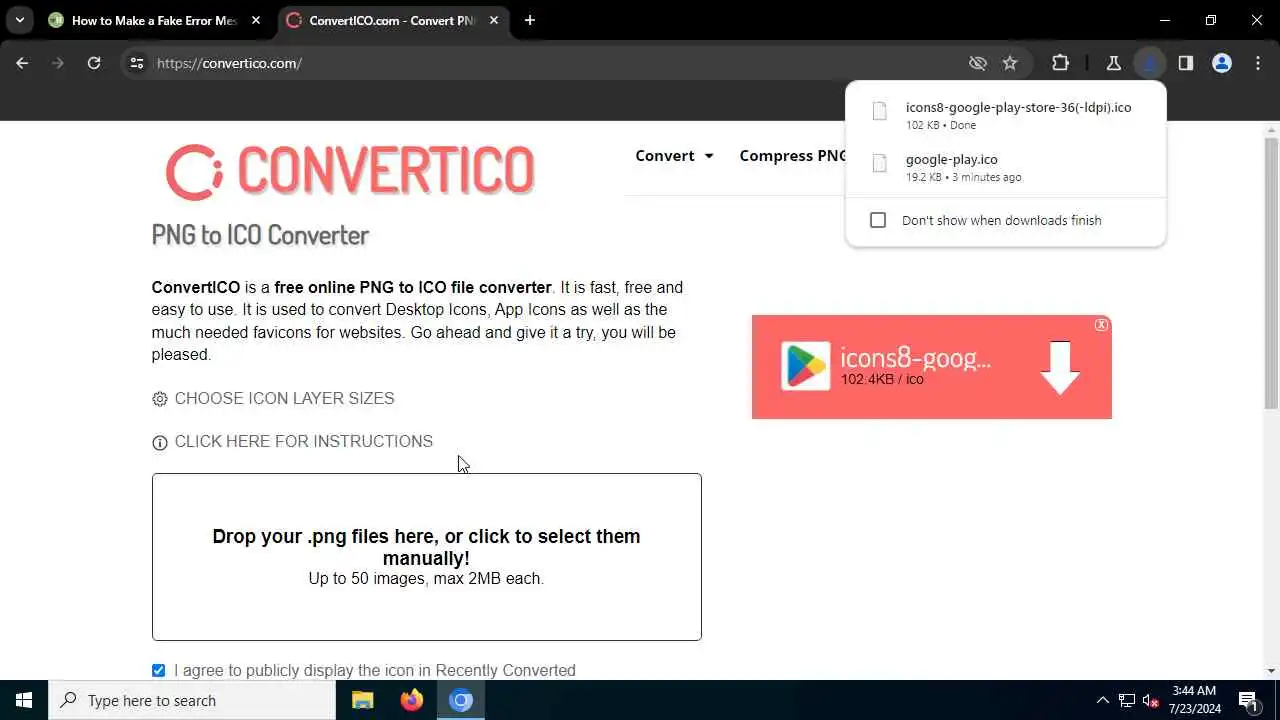Open the Extensions puzzle icon
This screenshot has height=720, width=1280.
[1061, 63]
